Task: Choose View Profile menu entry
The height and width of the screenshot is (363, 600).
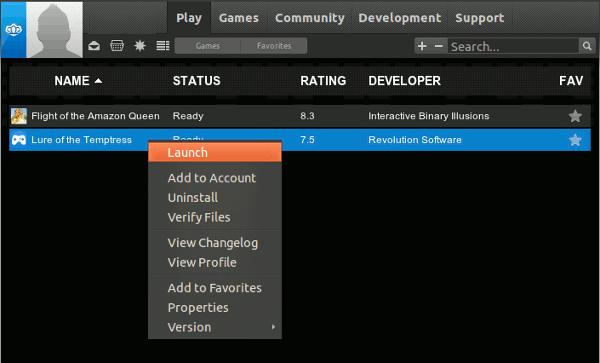Action: tap(215, 262)
